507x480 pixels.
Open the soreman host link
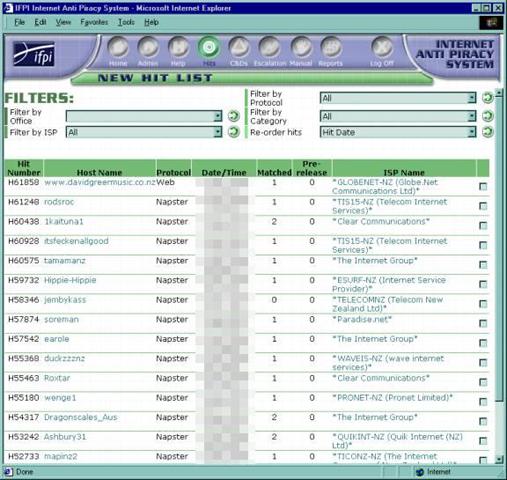click(x=61, y=319)
